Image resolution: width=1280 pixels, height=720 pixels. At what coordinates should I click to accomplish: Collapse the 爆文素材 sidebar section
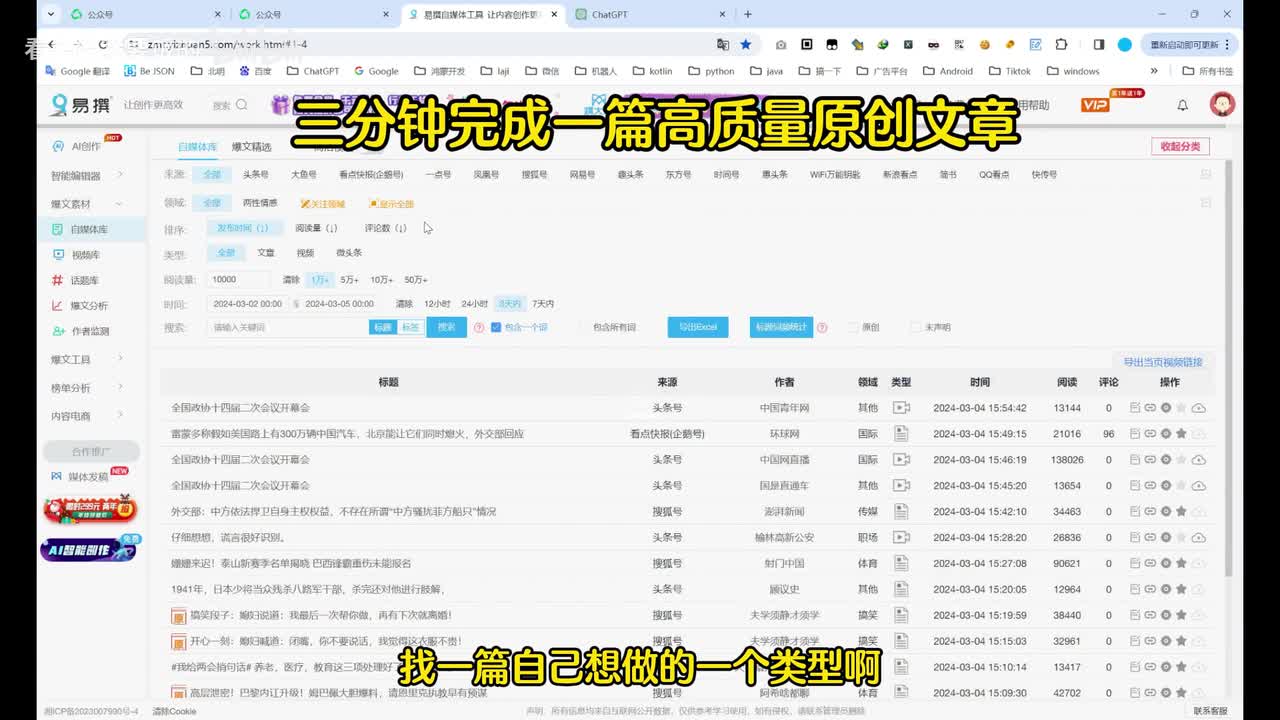pyautogui.click(x=88, y=204)
